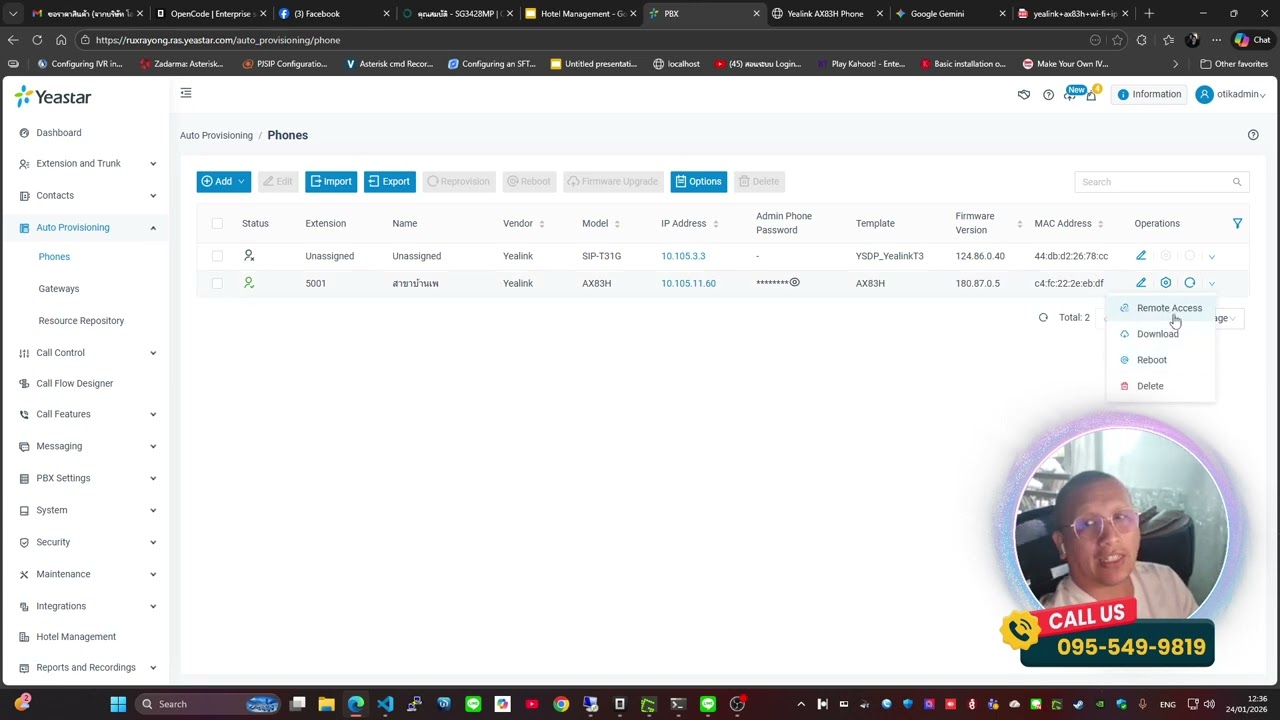Go to Auto Provisioning breadcrumb
Screen dimensions: 1280x720
(x=216, y=136)
